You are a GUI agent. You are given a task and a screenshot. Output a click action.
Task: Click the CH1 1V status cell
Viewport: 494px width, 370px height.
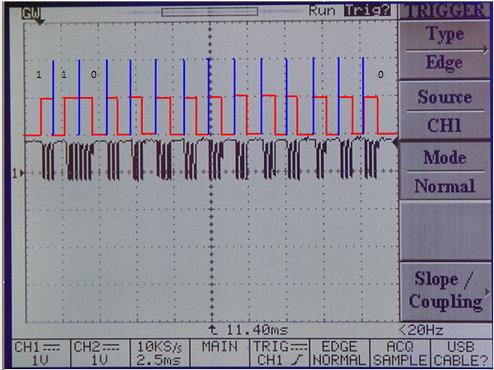click(40, 353)
